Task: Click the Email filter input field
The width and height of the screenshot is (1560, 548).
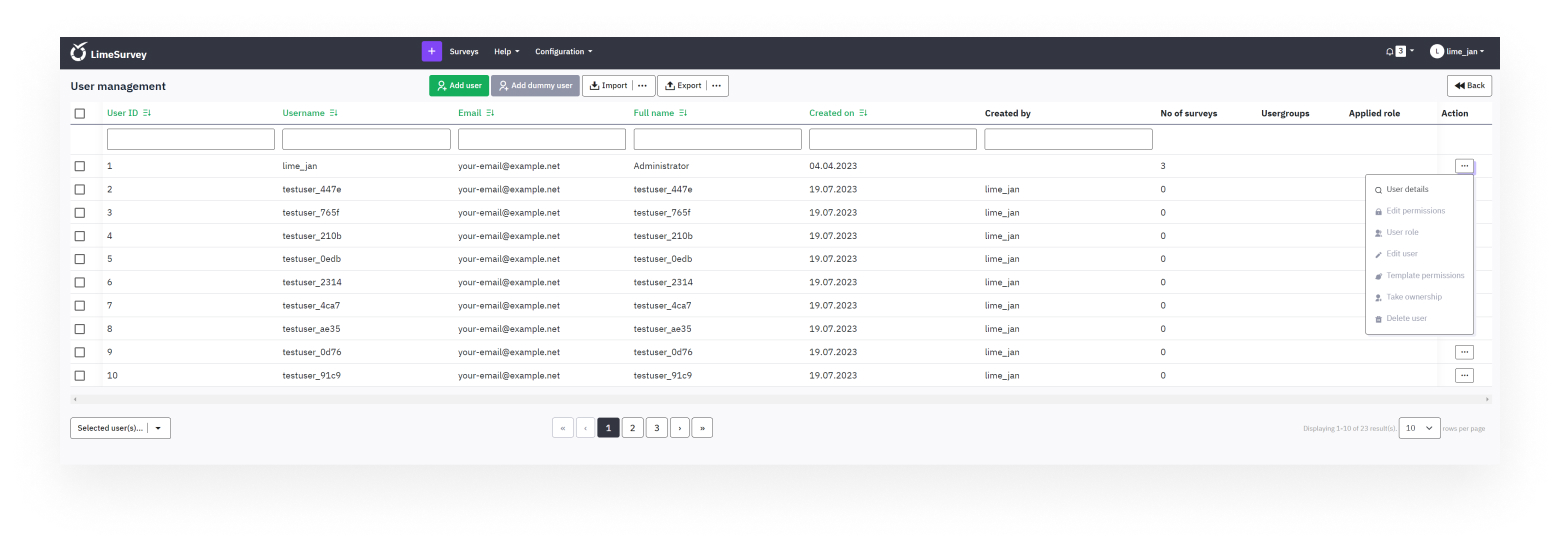Action: 541,139
